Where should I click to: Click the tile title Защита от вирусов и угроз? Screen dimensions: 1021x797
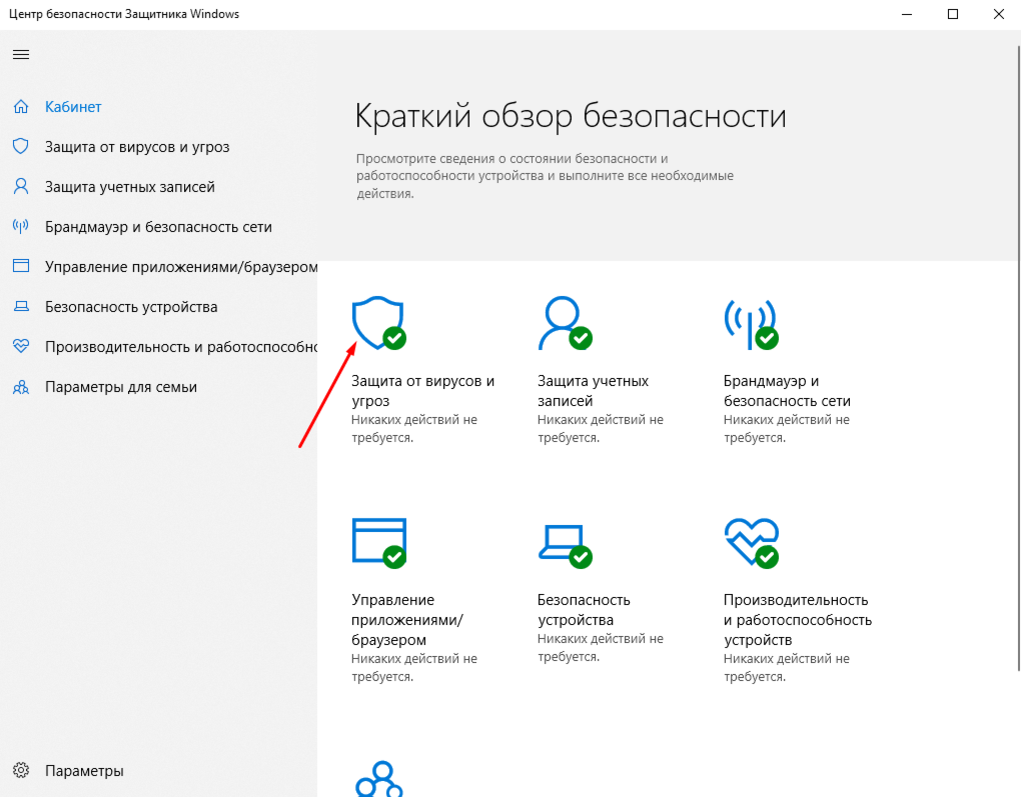point(423,391)
